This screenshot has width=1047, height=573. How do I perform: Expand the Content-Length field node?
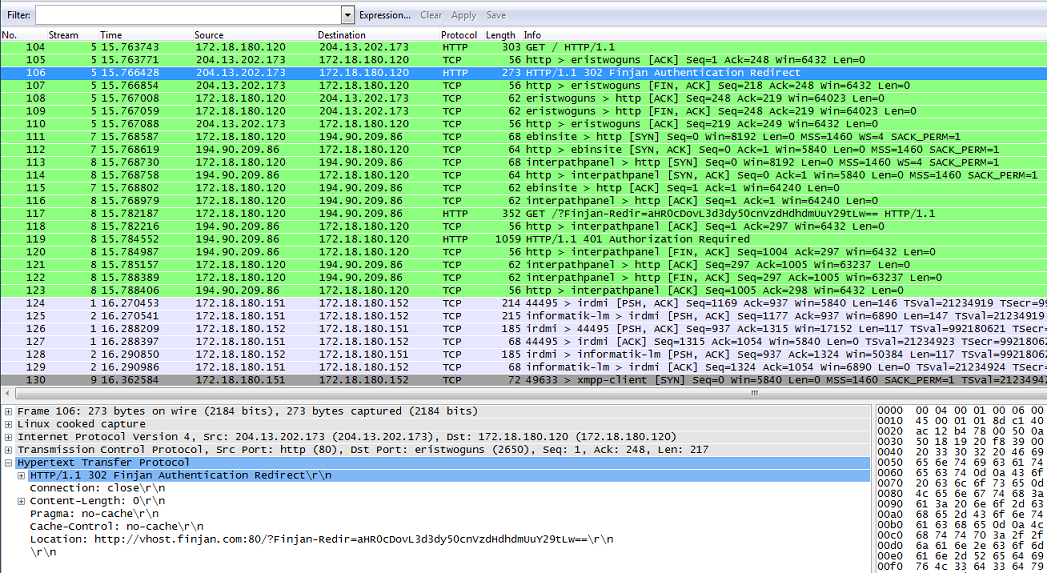21,500
